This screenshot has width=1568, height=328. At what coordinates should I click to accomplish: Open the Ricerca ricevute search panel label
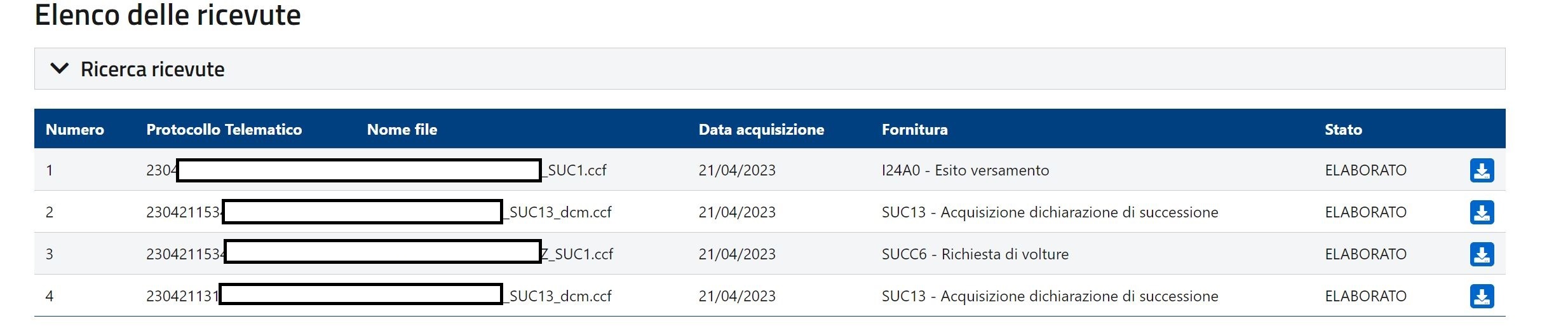click(x=152, y=69)
